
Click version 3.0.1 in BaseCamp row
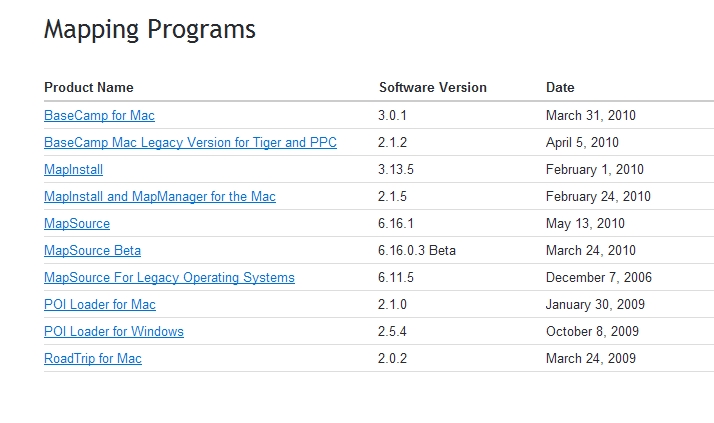tap(392, 115)
